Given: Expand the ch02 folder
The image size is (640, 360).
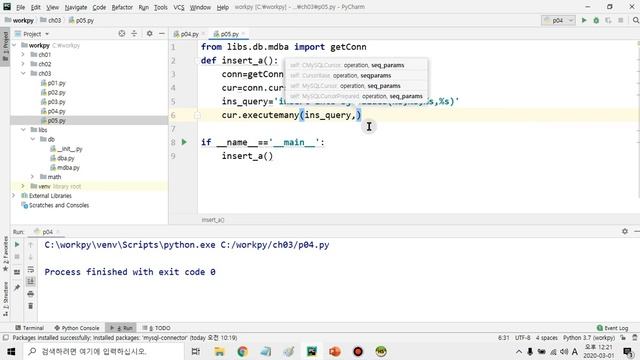Looking at the screenshot, I should (23, 64).
